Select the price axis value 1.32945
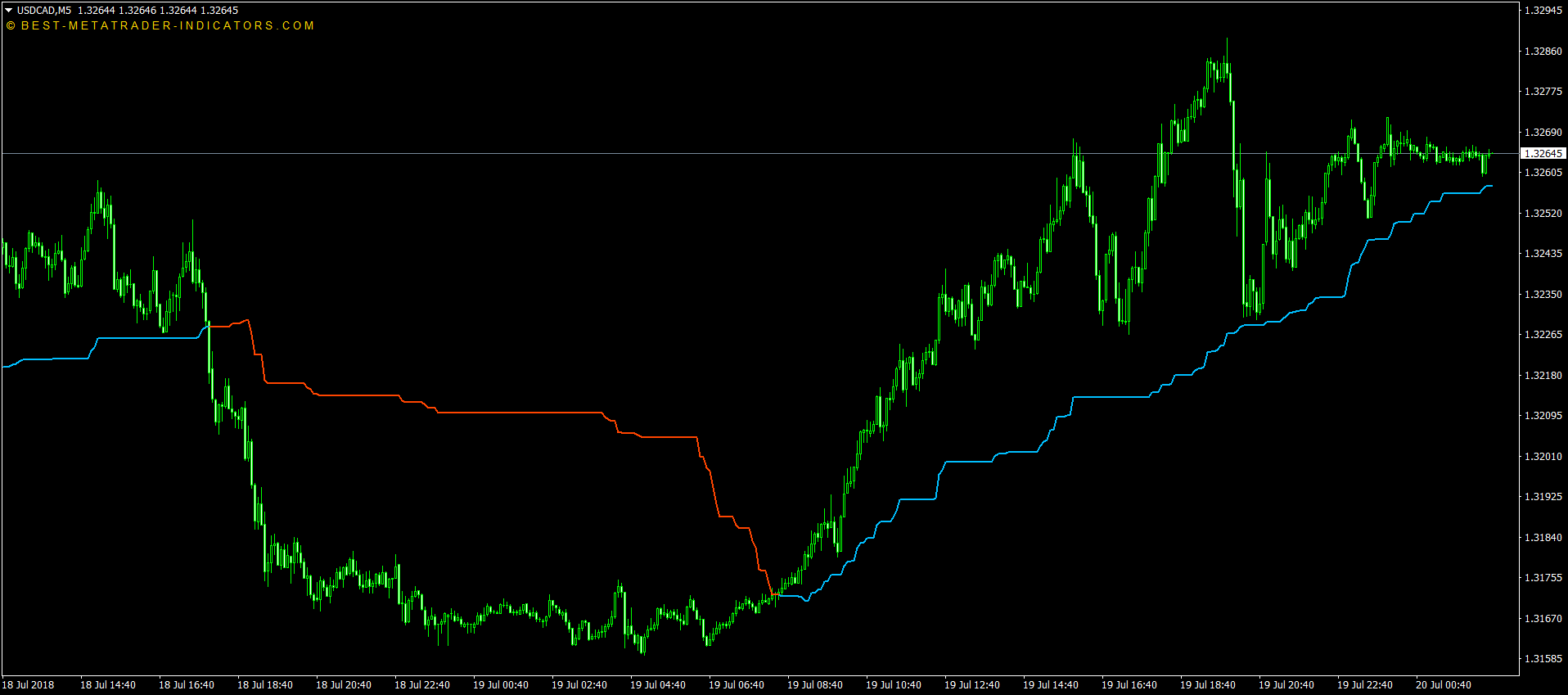Viewport: 1568px width, 695px height. (1543, 11)
